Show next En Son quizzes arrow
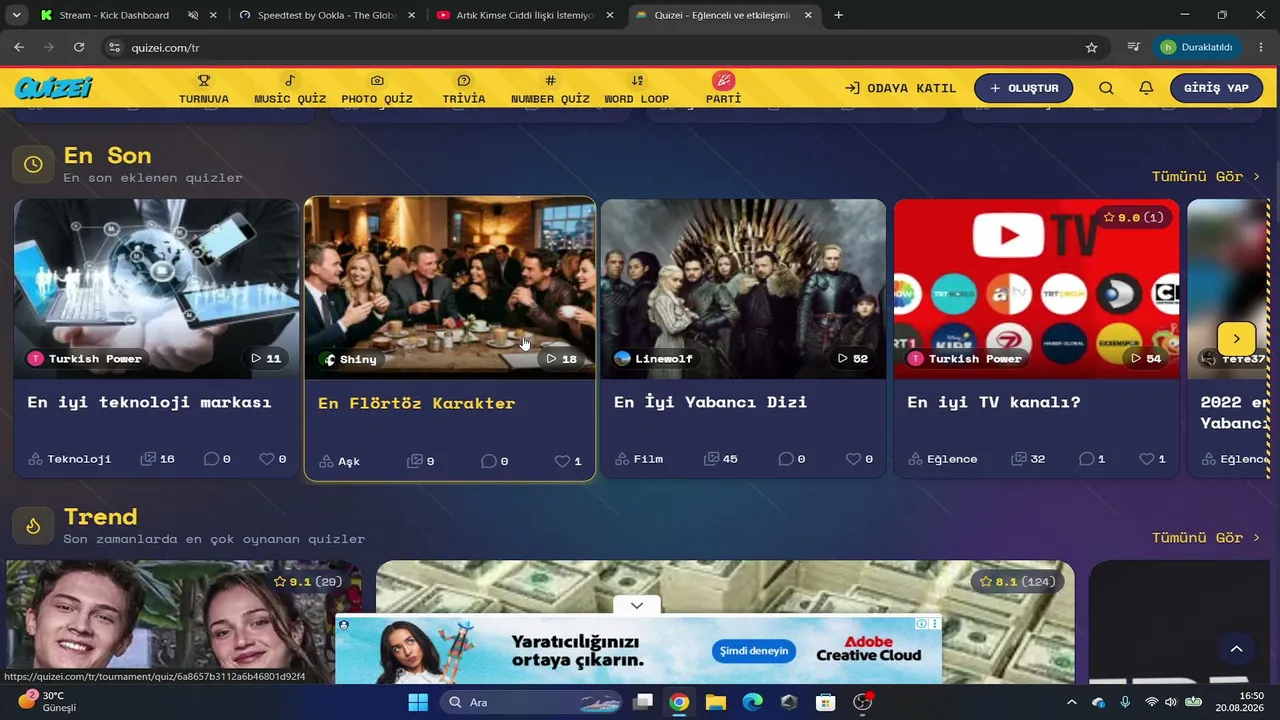1280x720 pixels. (1236, 339)
